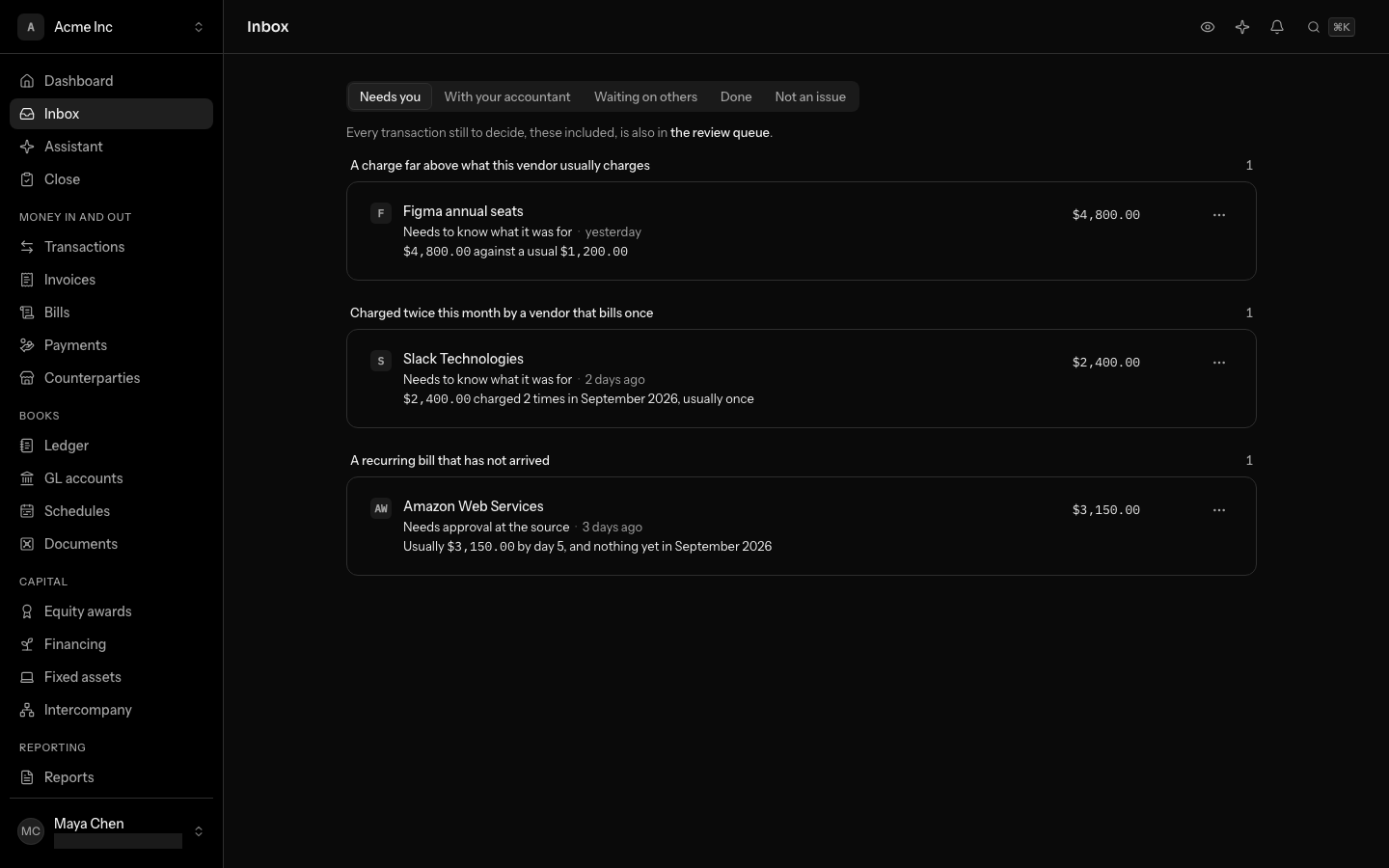Click the sparkle assistant icon in top bar
Screen dimensions: 1389x868
1242,27
